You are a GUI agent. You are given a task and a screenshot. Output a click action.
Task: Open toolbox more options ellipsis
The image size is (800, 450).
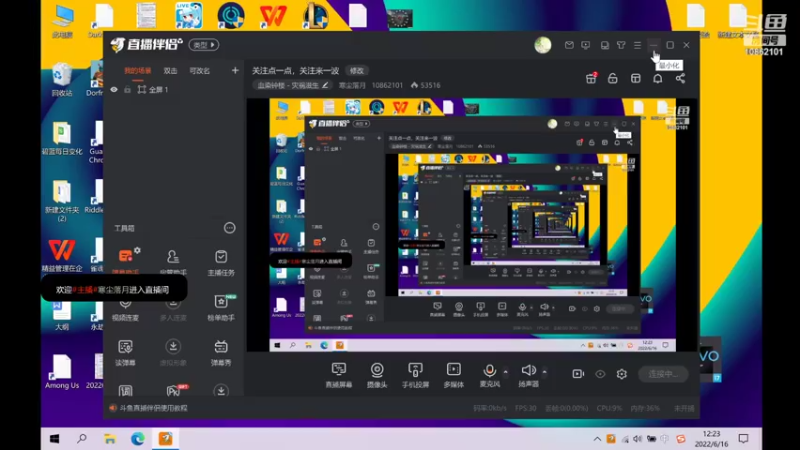pos(230,228)
